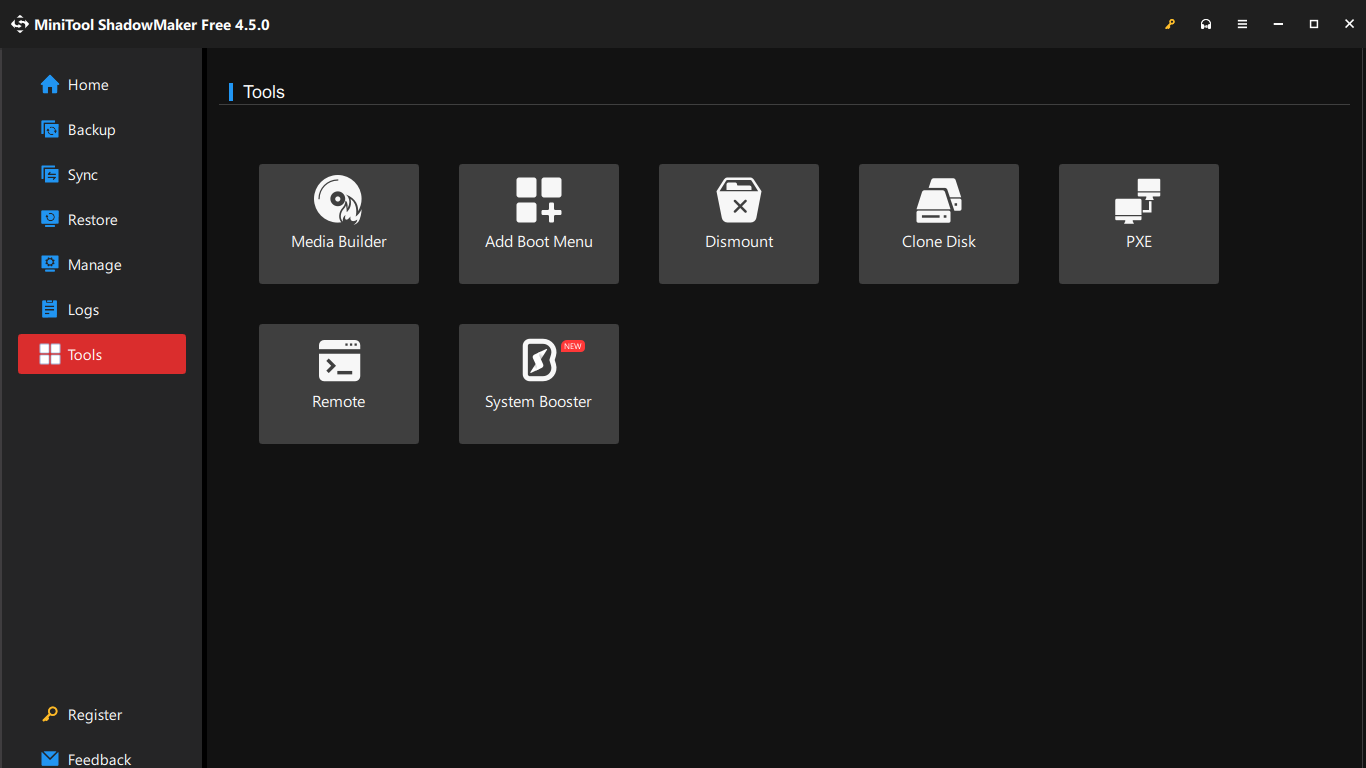Click Register in the sidebar
Viewport: 1366px width, 768px height.
tap(94, 715)
